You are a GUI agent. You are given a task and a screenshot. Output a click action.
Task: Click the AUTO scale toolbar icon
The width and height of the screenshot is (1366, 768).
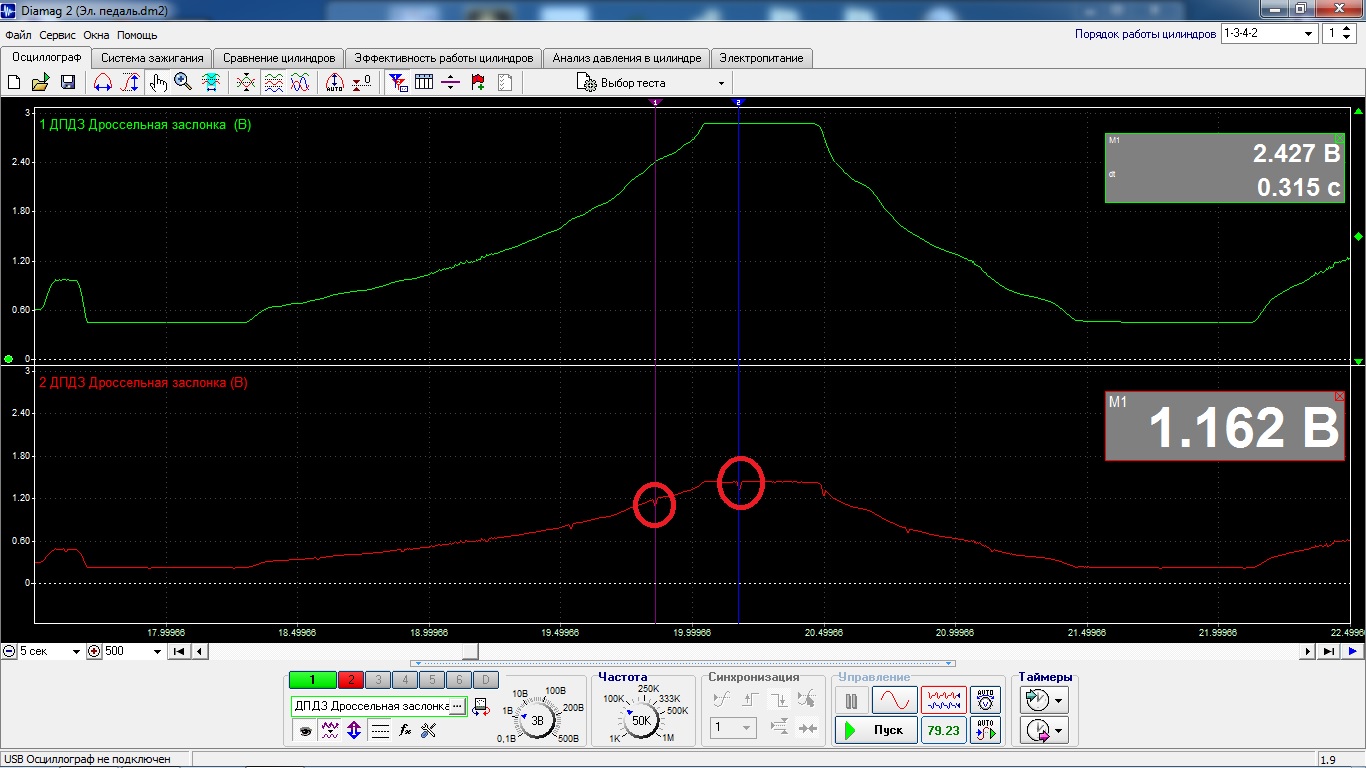[335, 83]
